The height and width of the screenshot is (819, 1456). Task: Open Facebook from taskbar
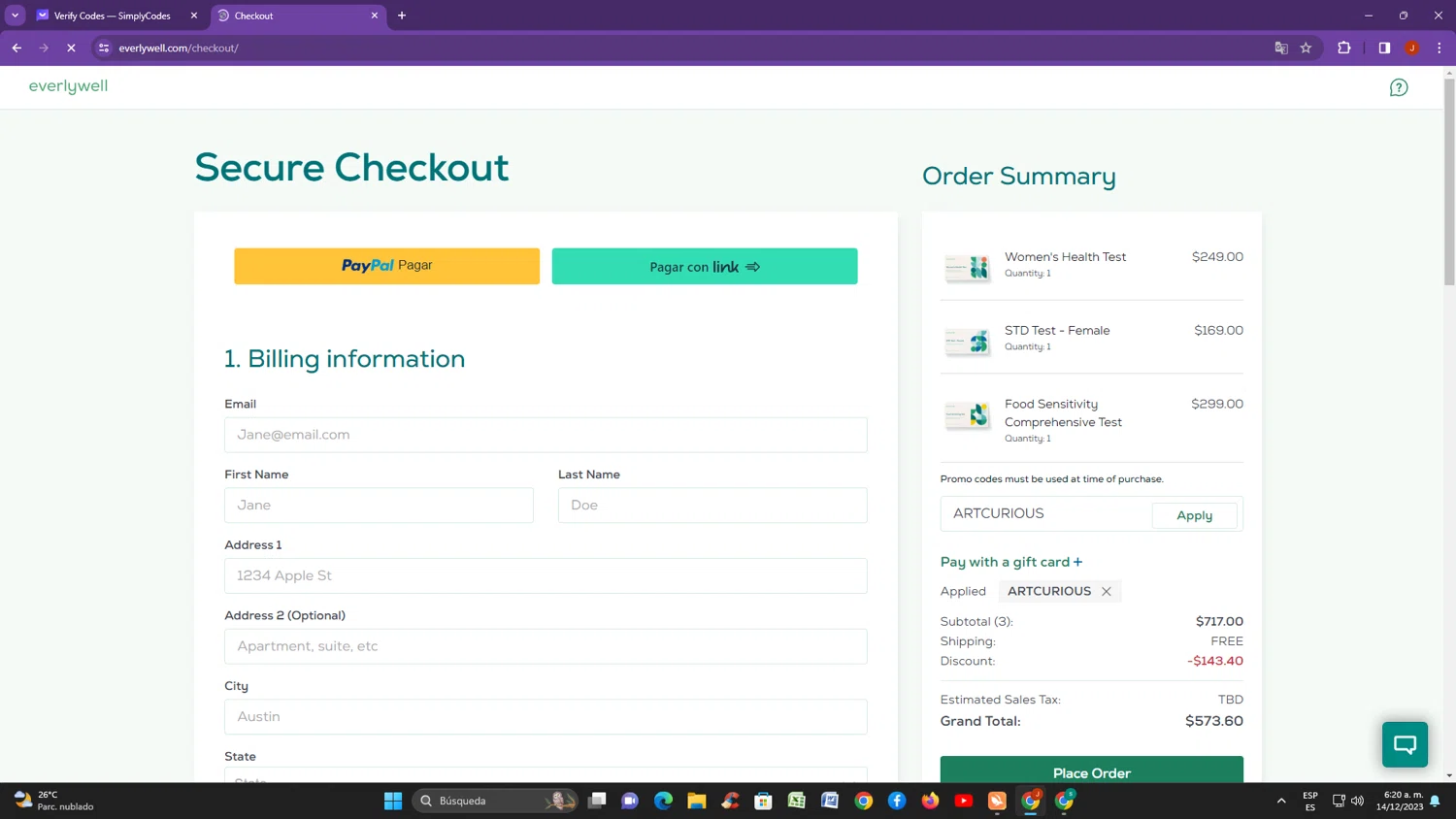[x=897, y=801]
